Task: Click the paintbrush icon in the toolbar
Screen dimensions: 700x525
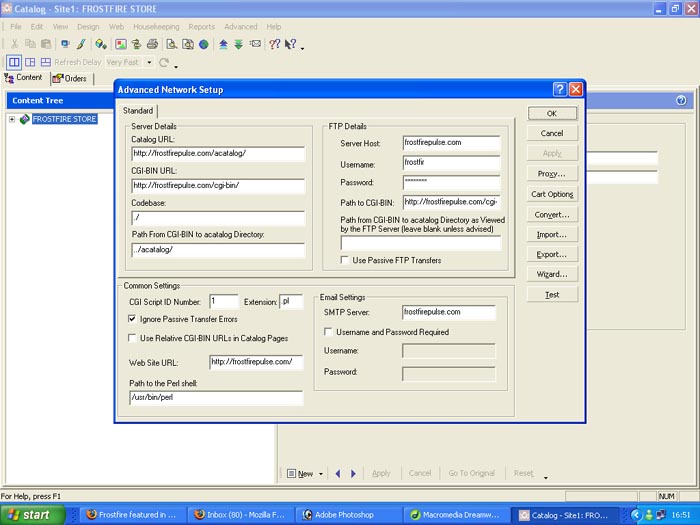Action: click(81, 44)
